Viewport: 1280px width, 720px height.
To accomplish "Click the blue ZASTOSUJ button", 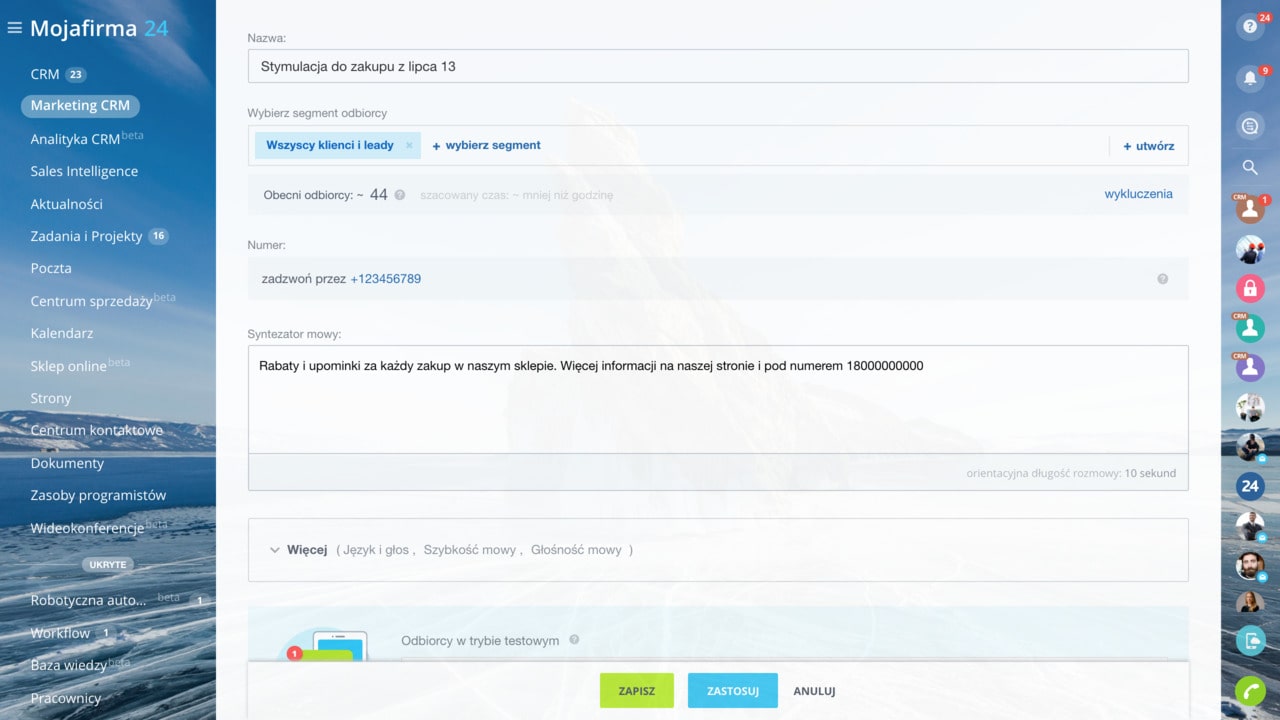I will point(732,691).
